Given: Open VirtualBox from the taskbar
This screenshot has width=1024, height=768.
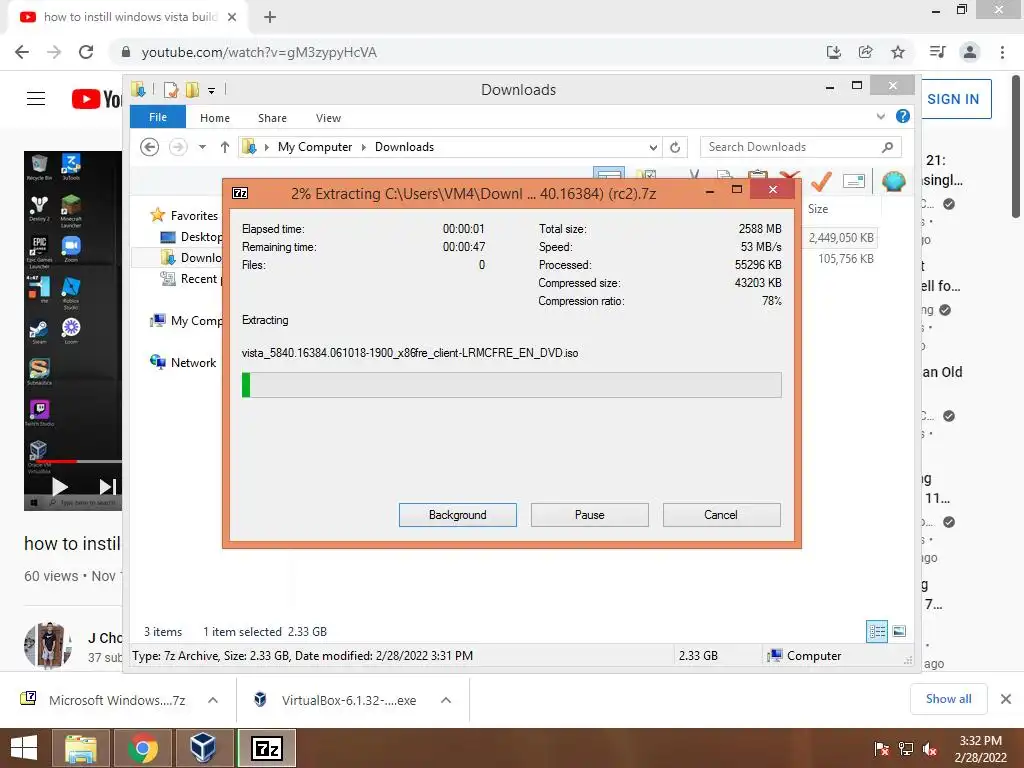Looking at the screenshot, I should pos(203,748).
